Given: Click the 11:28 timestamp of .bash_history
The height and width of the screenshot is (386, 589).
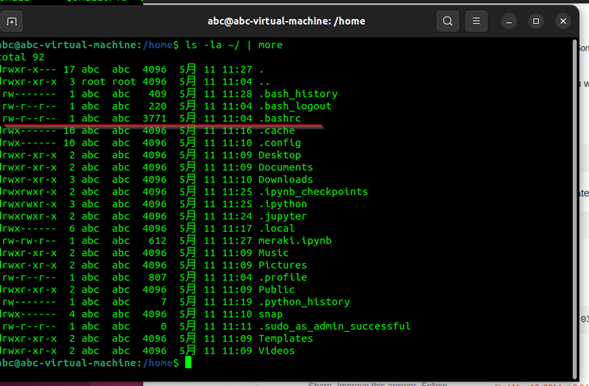Looking at the screenshot, I should [x=237, y=94].
